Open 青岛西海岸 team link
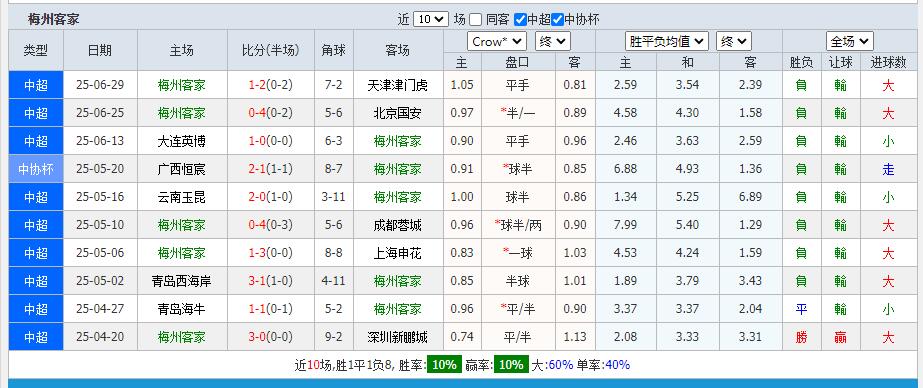923x388 pixels. click(x=182, y=281)
